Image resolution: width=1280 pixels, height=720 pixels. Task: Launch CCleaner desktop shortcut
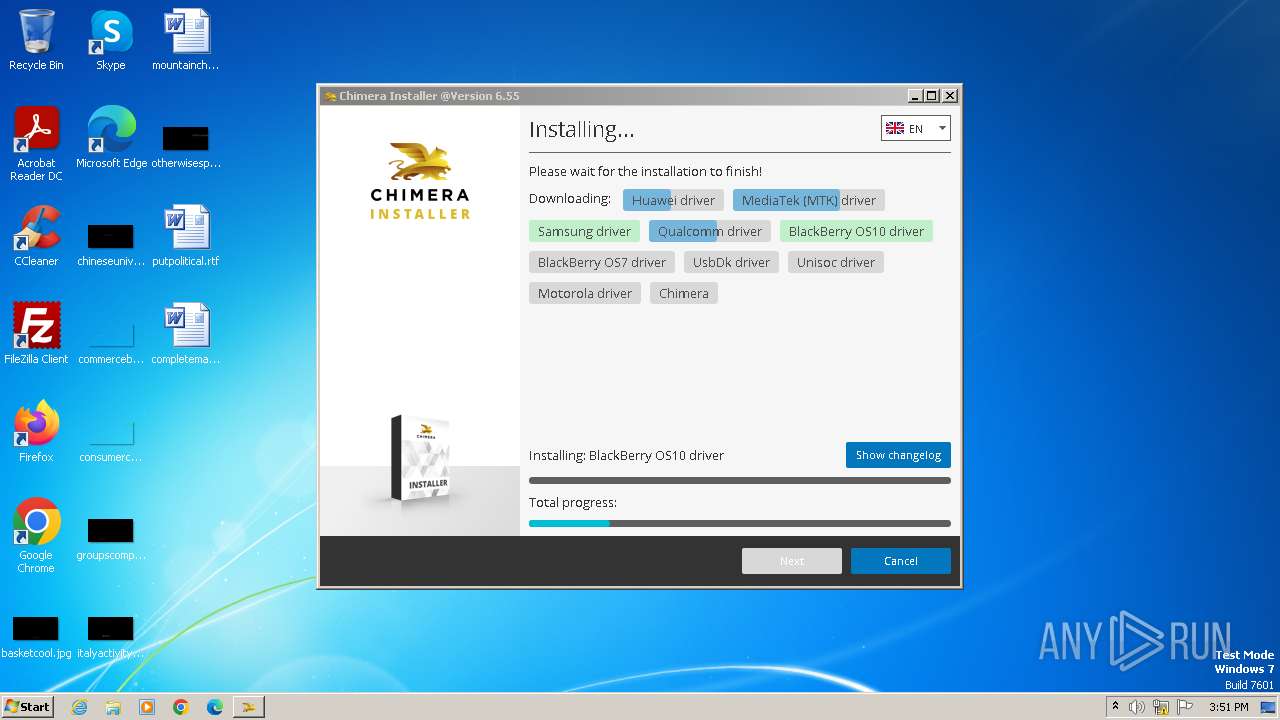pyautogui.click(x=36, y=236)
